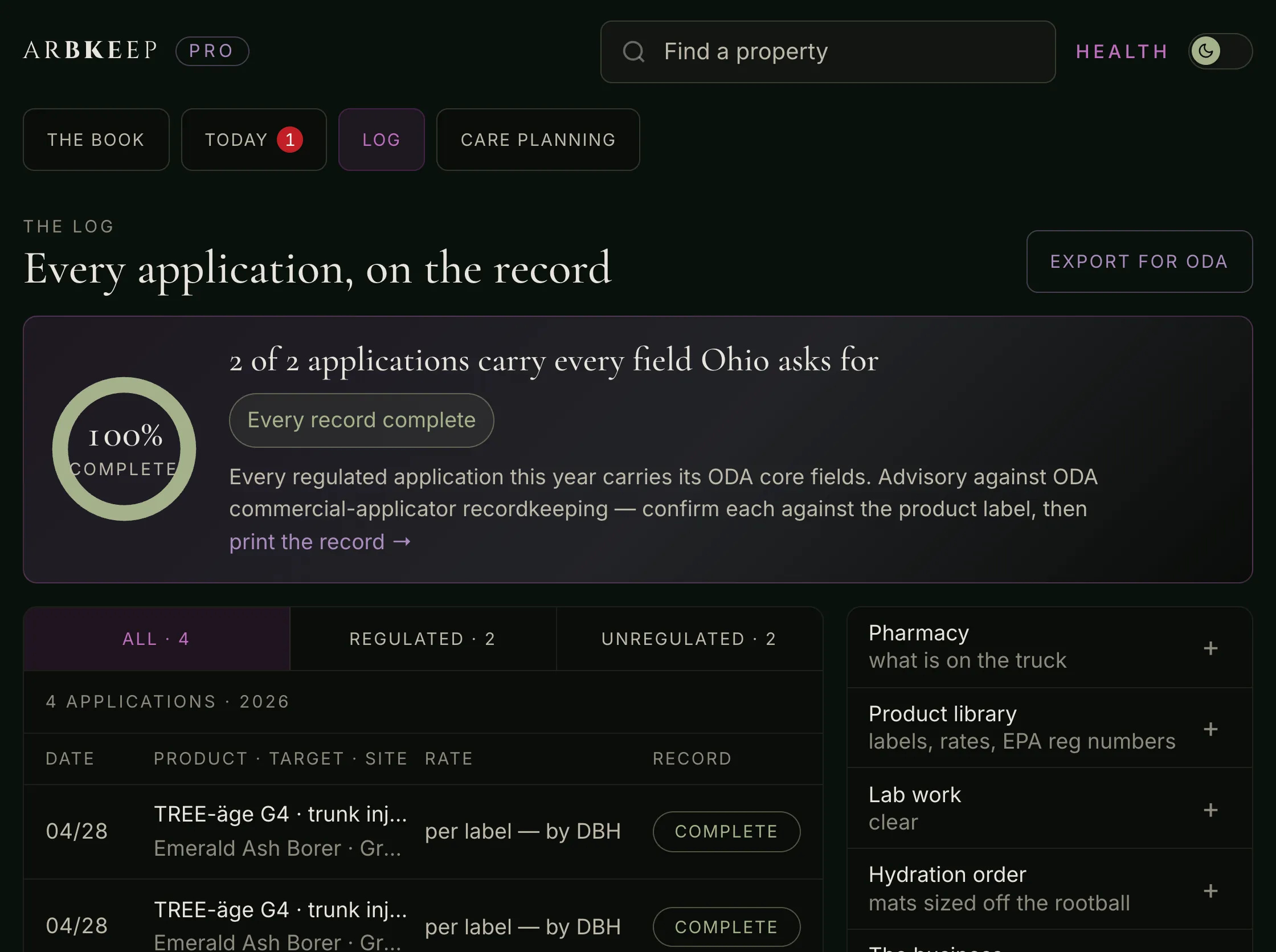
Task: Click the arrow after print the record
Action: coord(402,542)
